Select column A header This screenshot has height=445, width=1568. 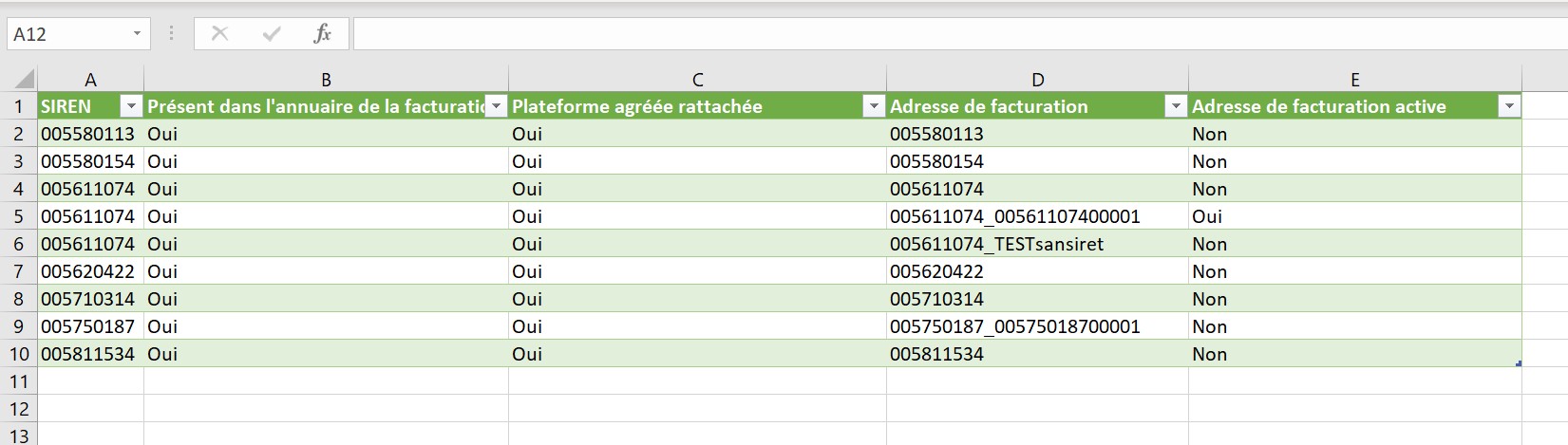point(90,80)
